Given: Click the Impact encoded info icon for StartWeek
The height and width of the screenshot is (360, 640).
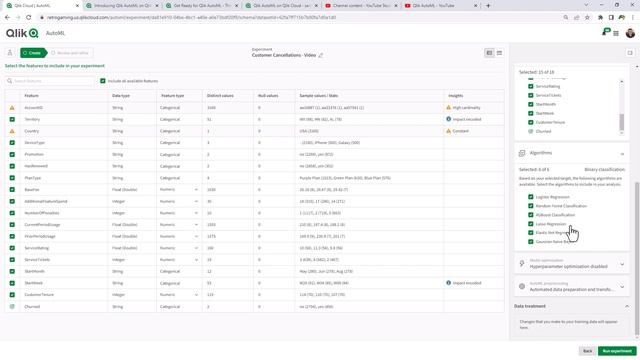Looking at the screenshot, I should (x=449, y=283).
